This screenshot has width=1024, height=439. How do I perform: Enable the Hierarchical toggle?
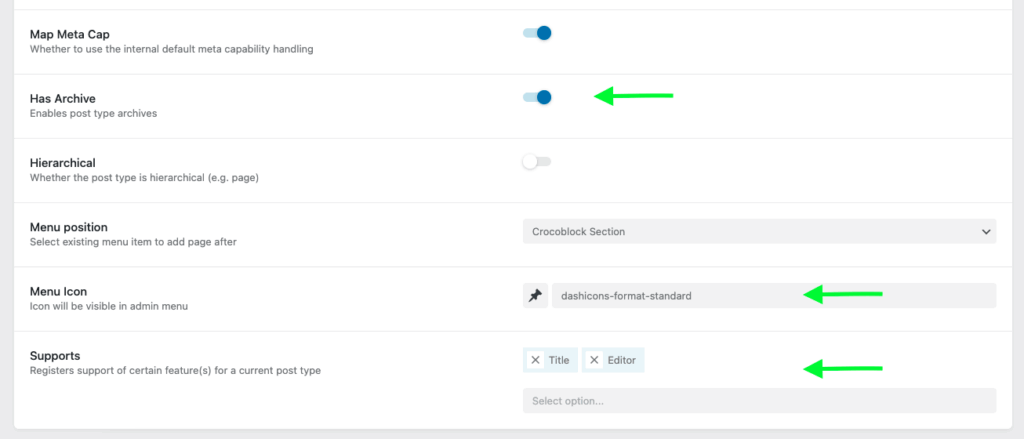click(x=537, y=161)
